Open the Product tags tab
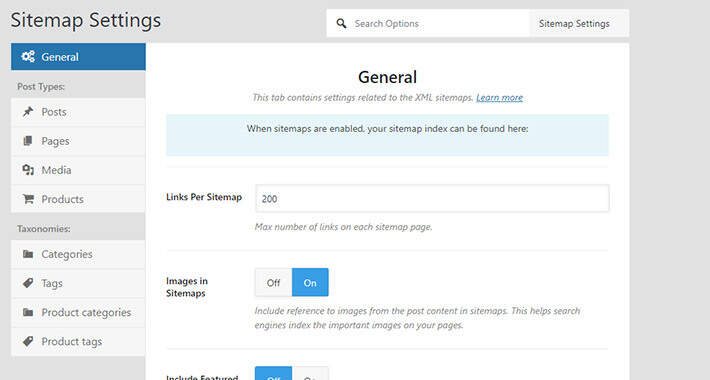The image size is (710, 380). pos(78,341)
